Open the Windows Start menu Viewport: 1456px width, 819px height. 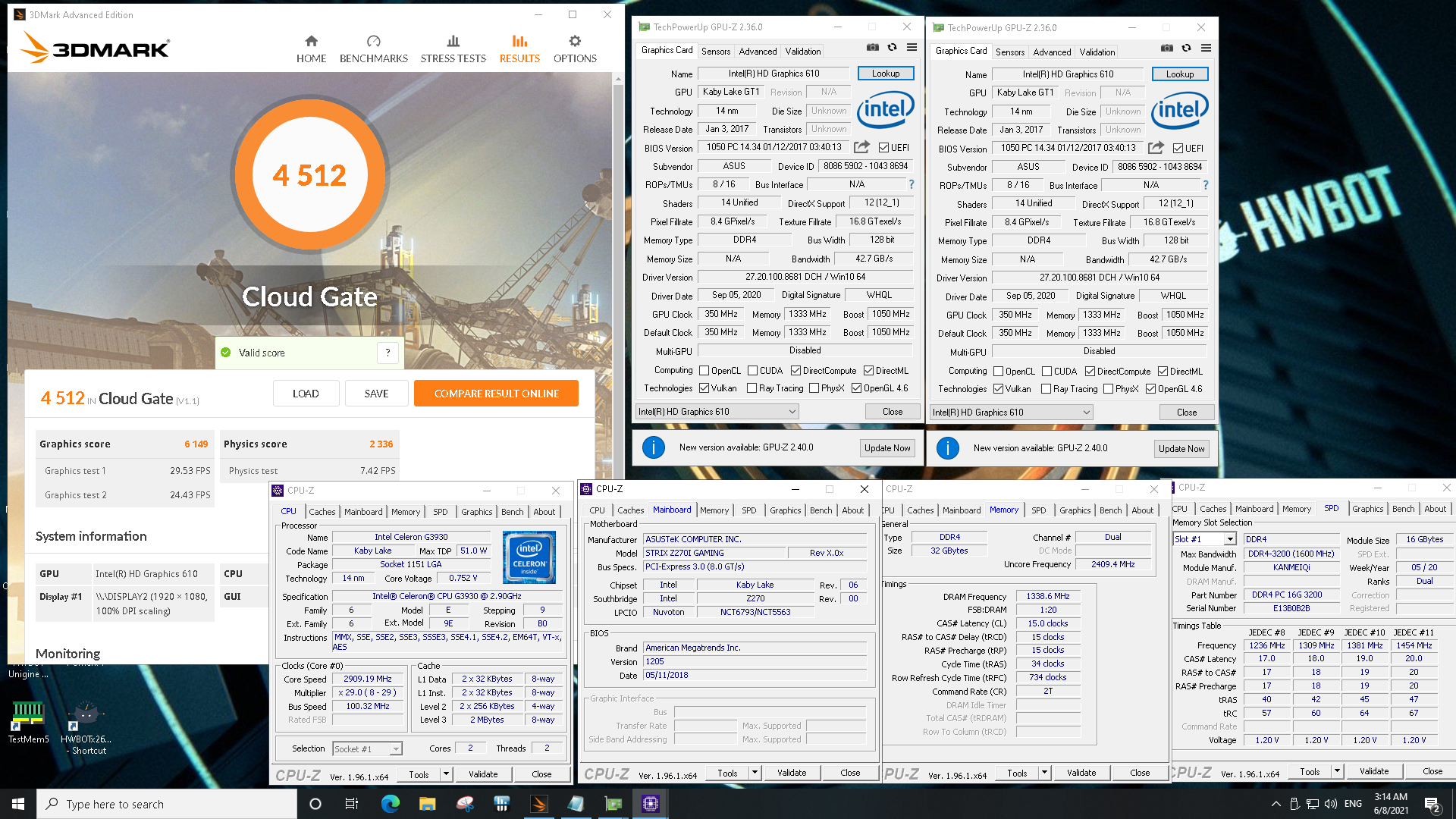point(18,804)
